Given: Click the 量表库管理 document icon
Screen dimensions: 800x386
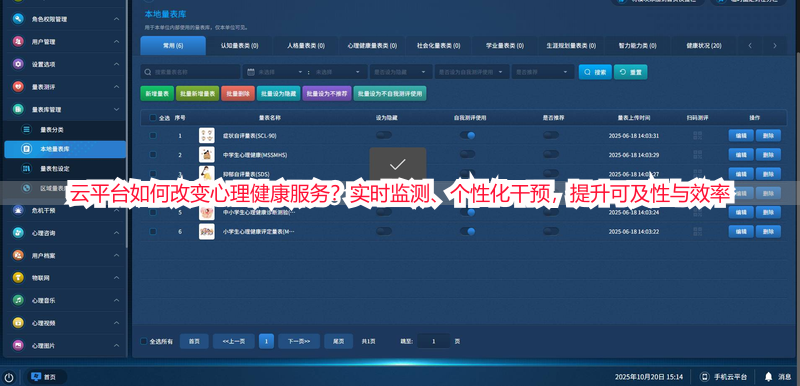Looking at the screenshot, I should click(18, 109).
